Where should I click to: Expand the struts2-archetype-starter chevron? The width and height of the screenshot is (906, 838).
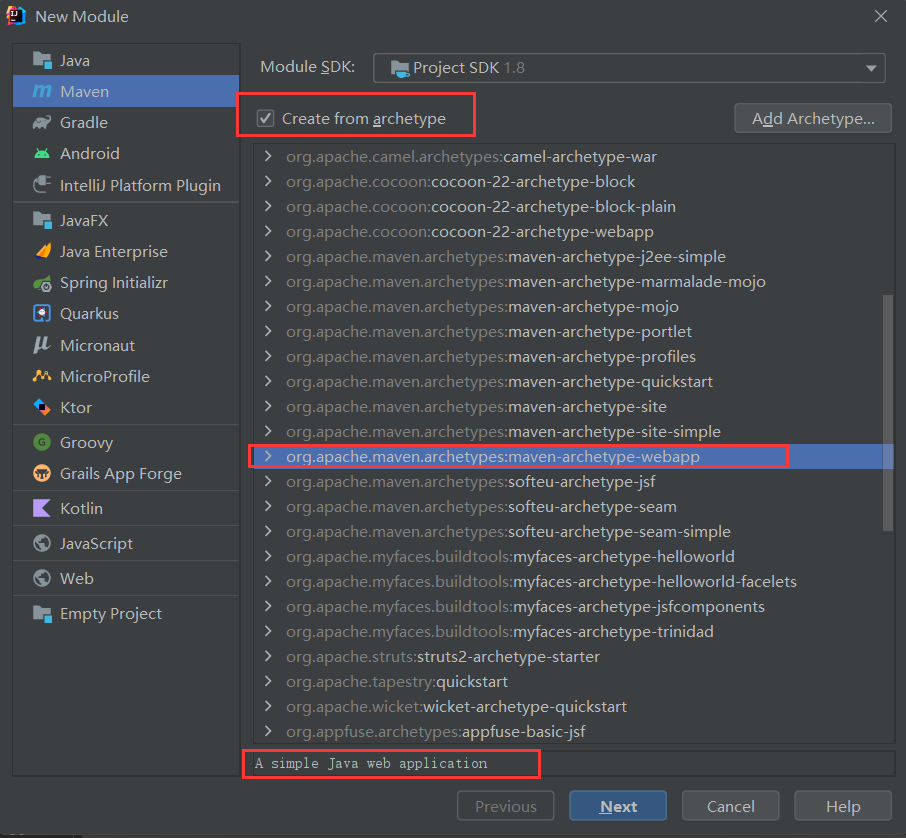[268, 656]
